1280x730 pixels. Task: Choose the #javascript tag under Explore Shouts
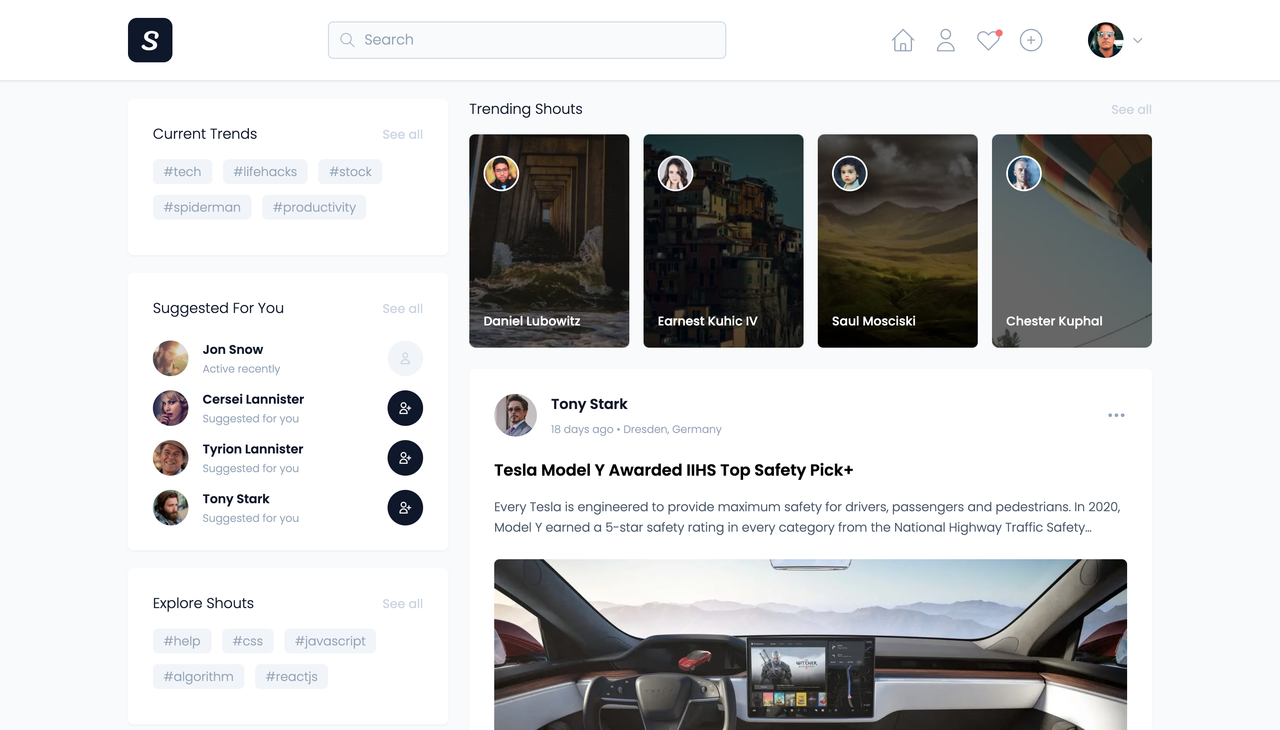coord(330,640)
